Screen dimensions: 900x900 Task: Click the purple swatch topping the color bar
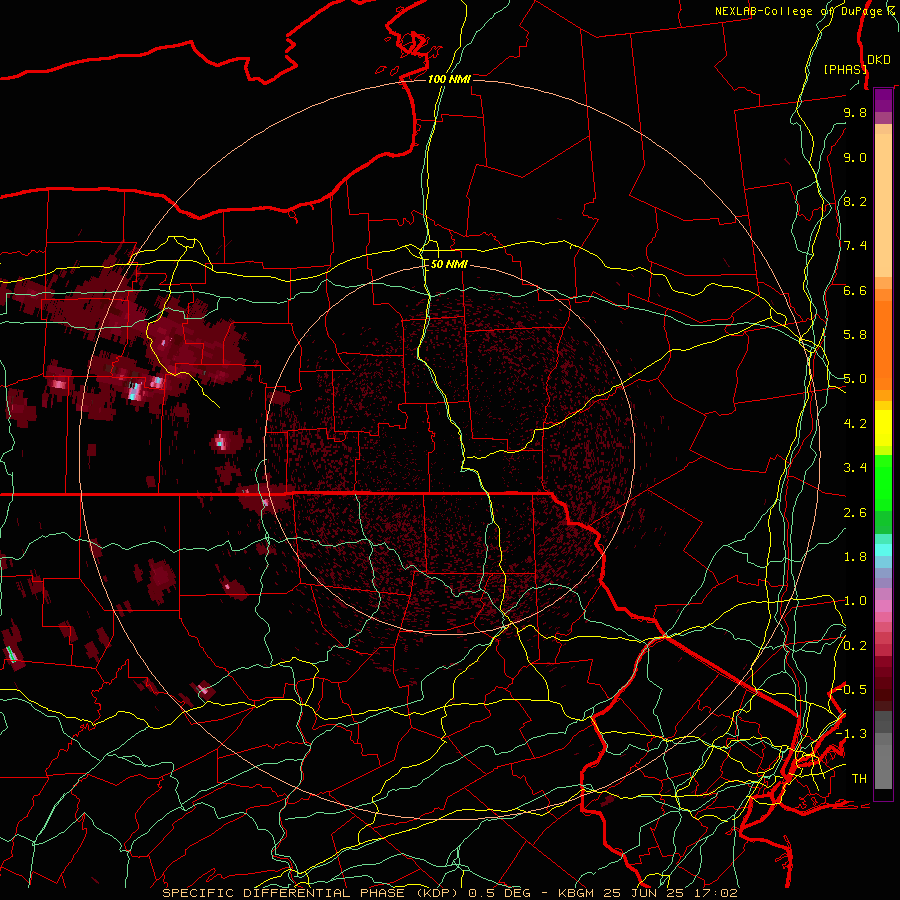click(x=883, y=101)
